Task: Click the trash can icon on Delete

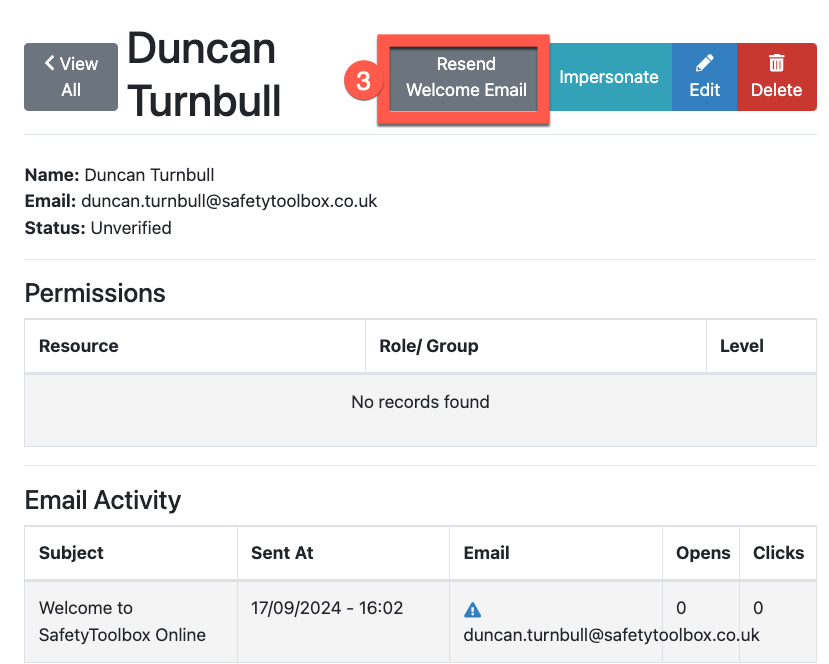Action: [x=776, y=64]
